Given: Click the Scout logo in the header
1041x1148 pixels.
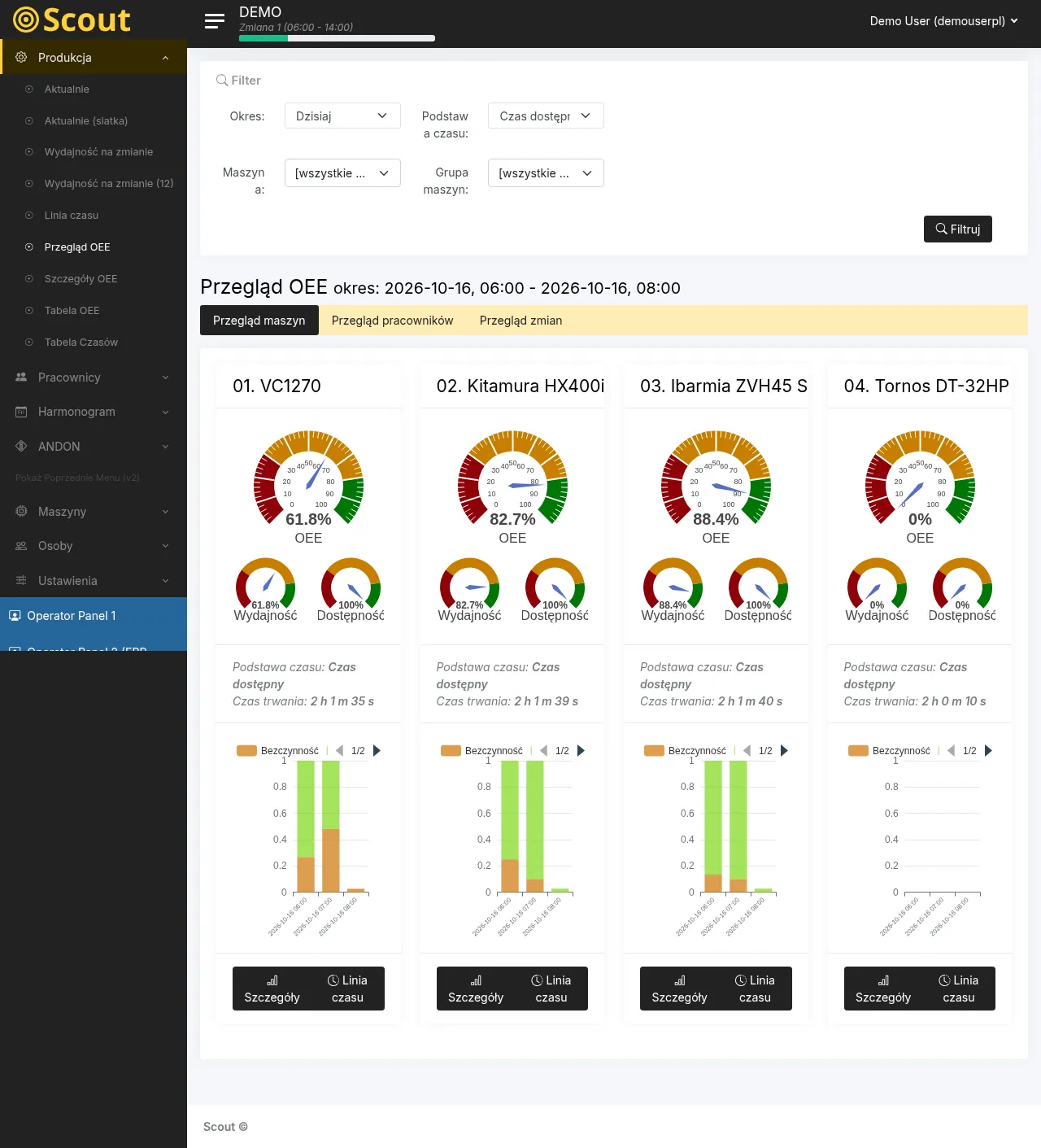Looking at the screenshot, I should point(72,20).
